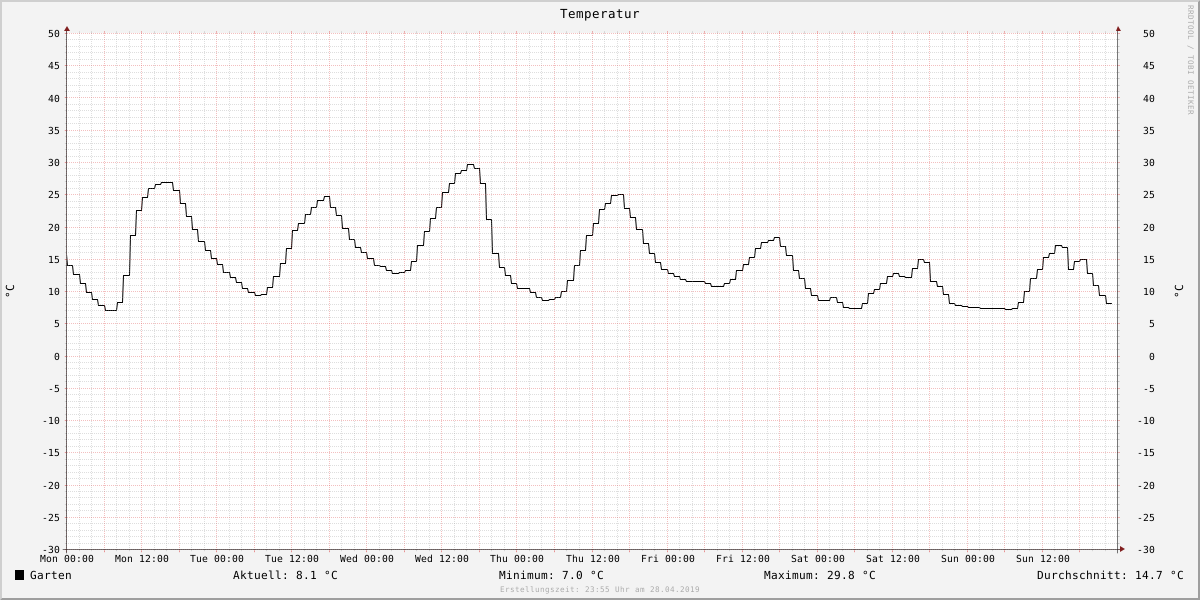Image resolution: width=1200 pixels, height=600 pixels.
Task: Click the red arrow at the x-axis end
Action: (x=1121, y=549)
